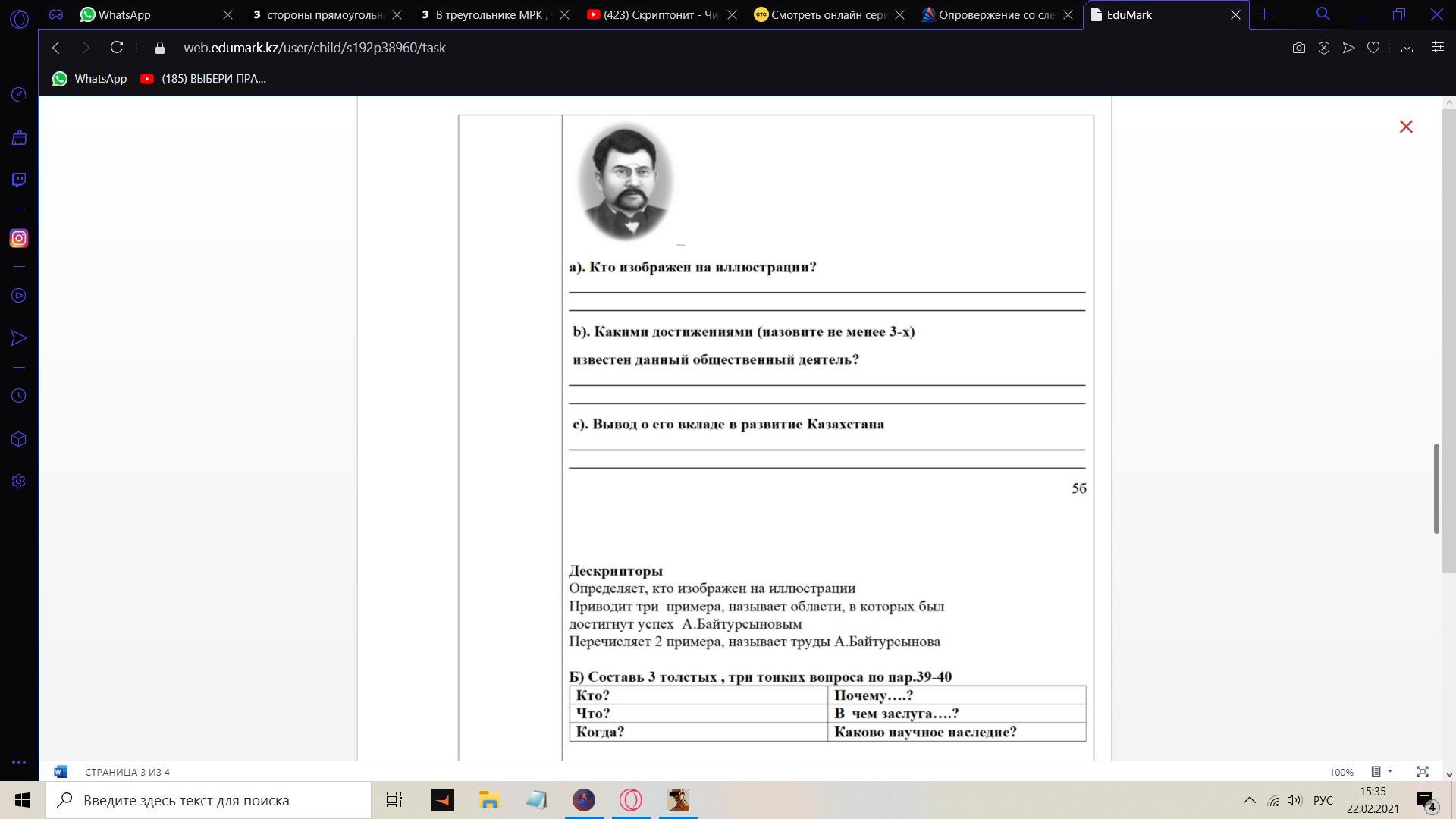Switch to the Скриптонит YouTube tab
1456x819 pixels.
click(660, 14)
